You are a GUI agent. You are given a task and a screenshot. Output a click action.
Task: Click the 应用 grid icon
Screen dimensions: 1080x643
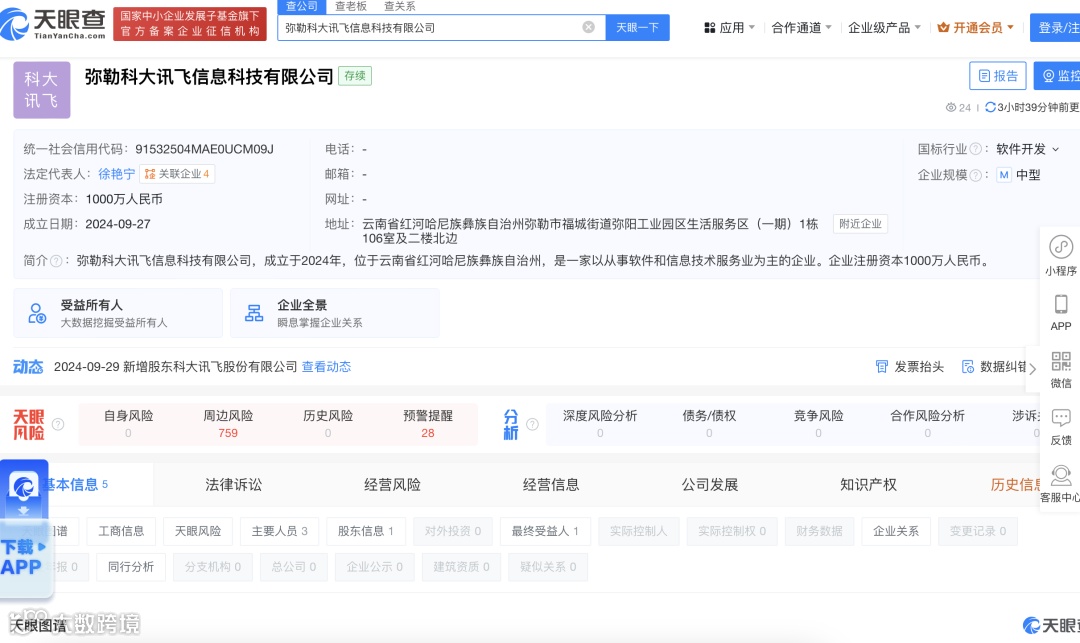click(x=709, y=28)
